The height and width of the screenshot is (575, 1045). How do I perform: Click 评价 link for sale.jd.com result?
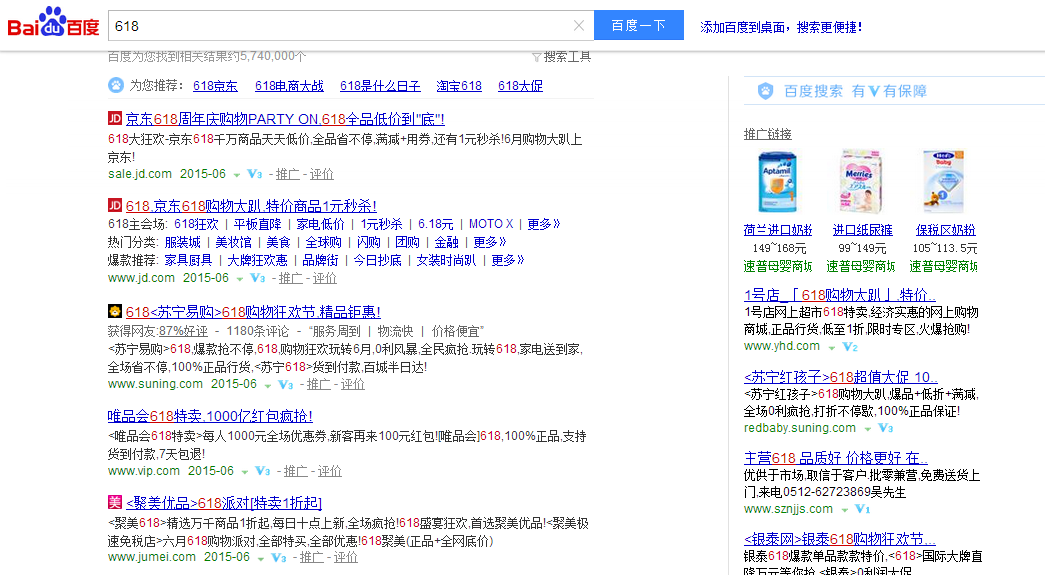[x=321, y=174]
